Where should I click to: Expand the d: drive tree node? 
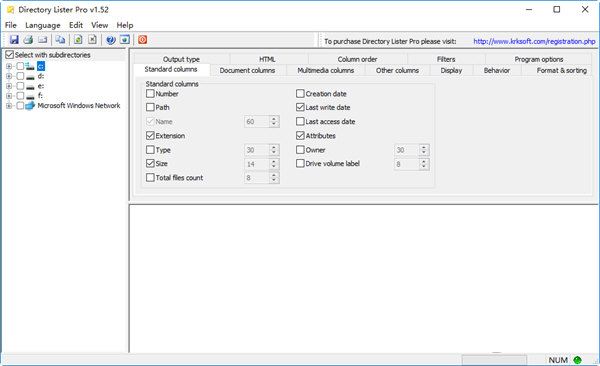pyautogui.click(x=9, y=76)
